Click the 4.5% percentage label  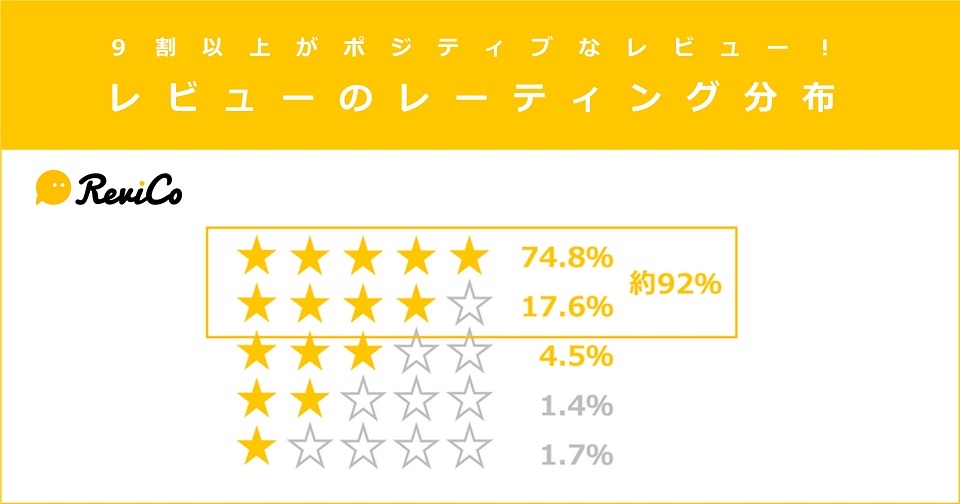pyautogui.click(x=574, y=356)
